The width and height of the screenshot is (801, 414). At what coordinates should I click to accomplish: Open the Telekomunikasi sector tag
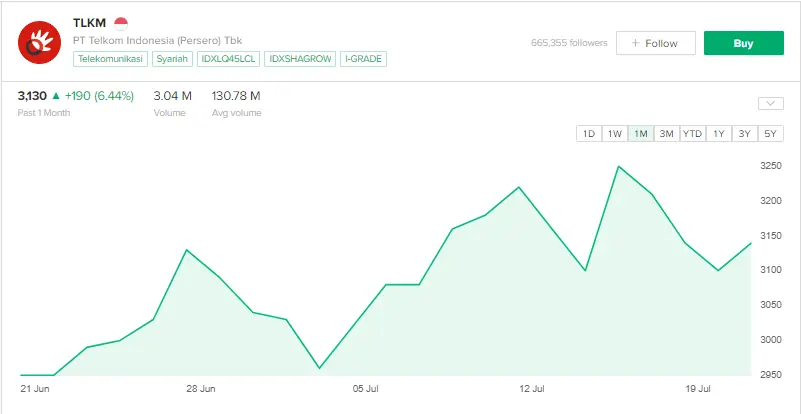point(111,59)
